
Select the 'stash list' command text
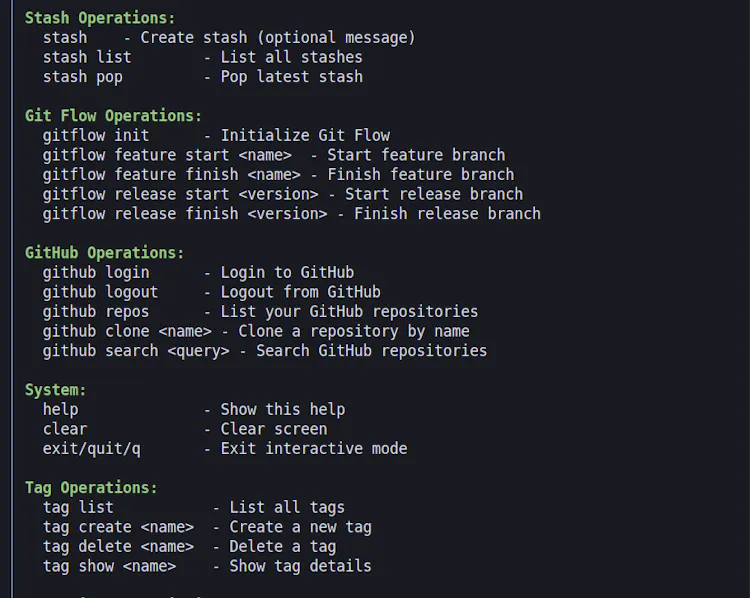[87, 57]
